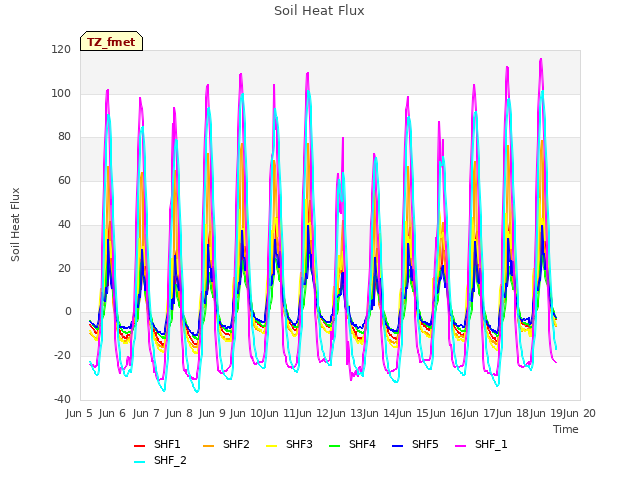Click the orange SHF2 legend swatch
Screen dimensions: 640x480
tap(209, 446)
